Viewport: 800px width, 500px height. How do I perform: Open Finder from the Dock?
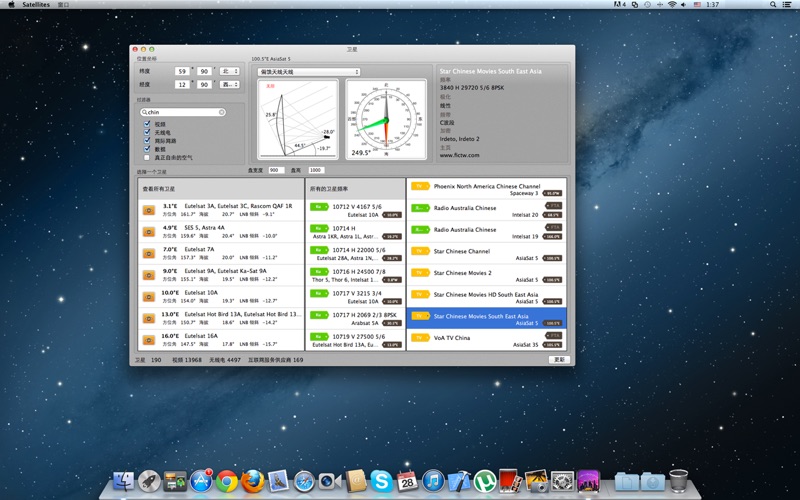click(x=123, y=481)
